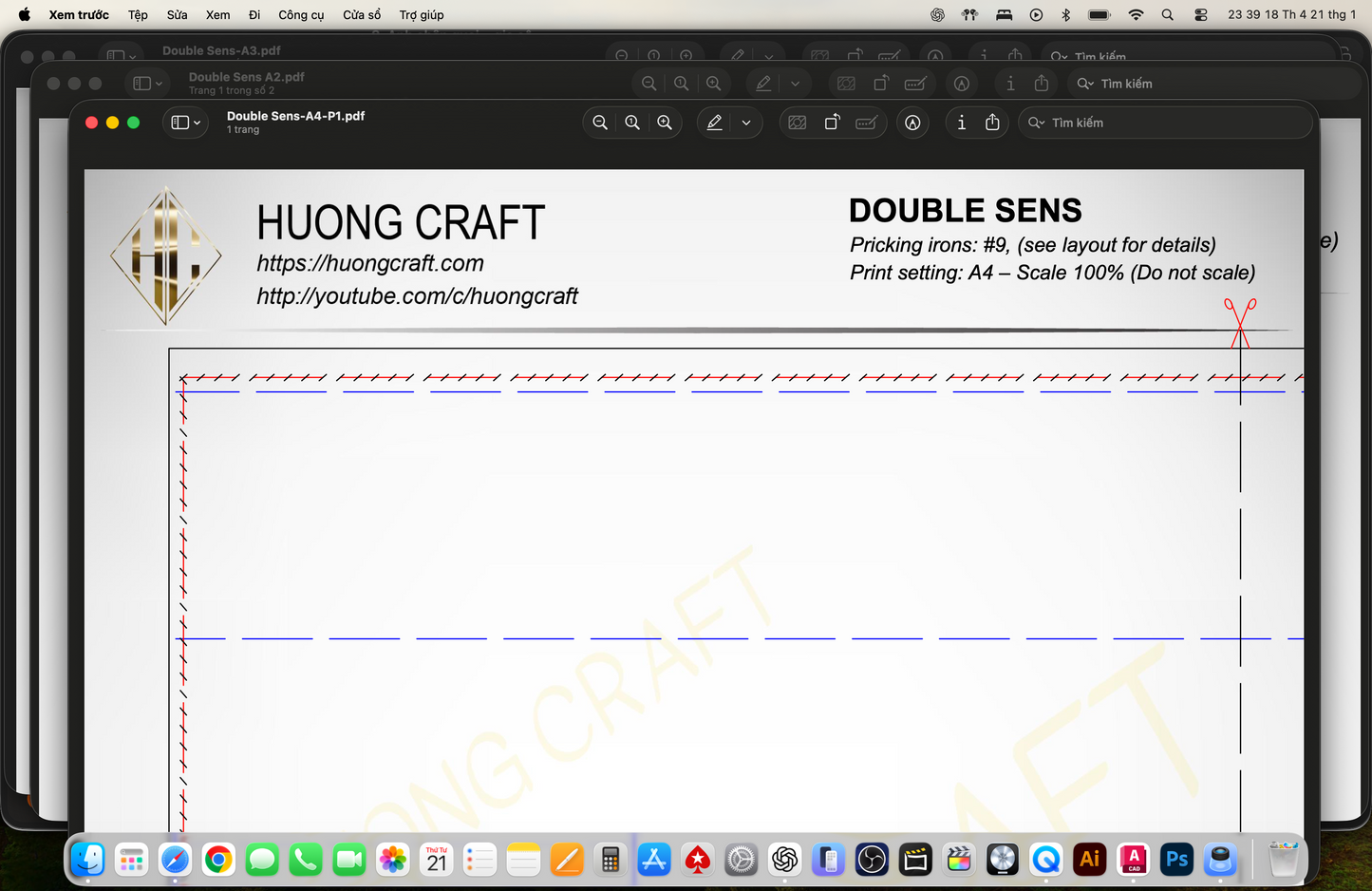Screen dimensions: 1372x891
Task: Open the Công cụ menu
Action: tap(300, 14)
